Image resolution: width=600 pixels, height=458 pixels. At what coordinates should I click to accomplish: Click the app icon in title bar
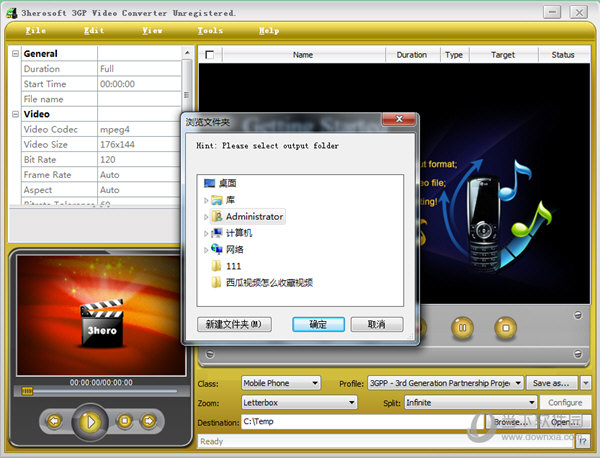pyautogui.click(x=11, y=13)
